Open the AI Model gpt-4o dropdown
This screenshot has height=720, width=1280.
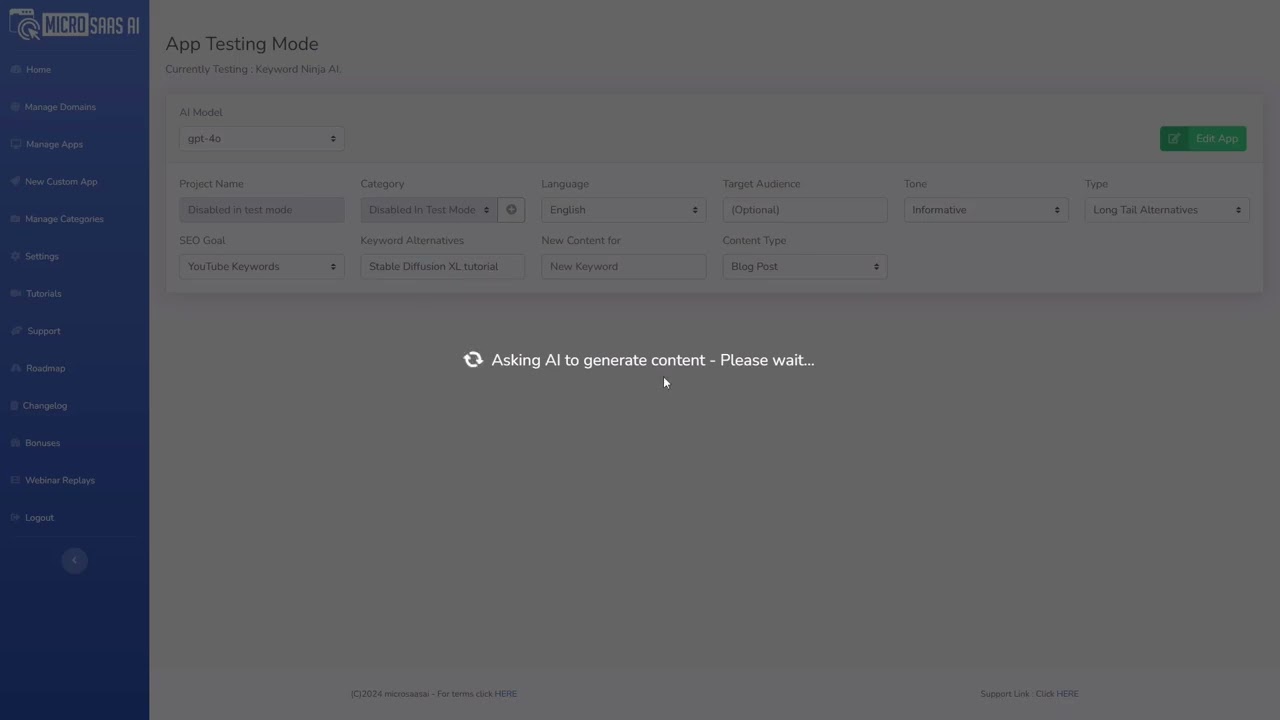coord(262,139)
